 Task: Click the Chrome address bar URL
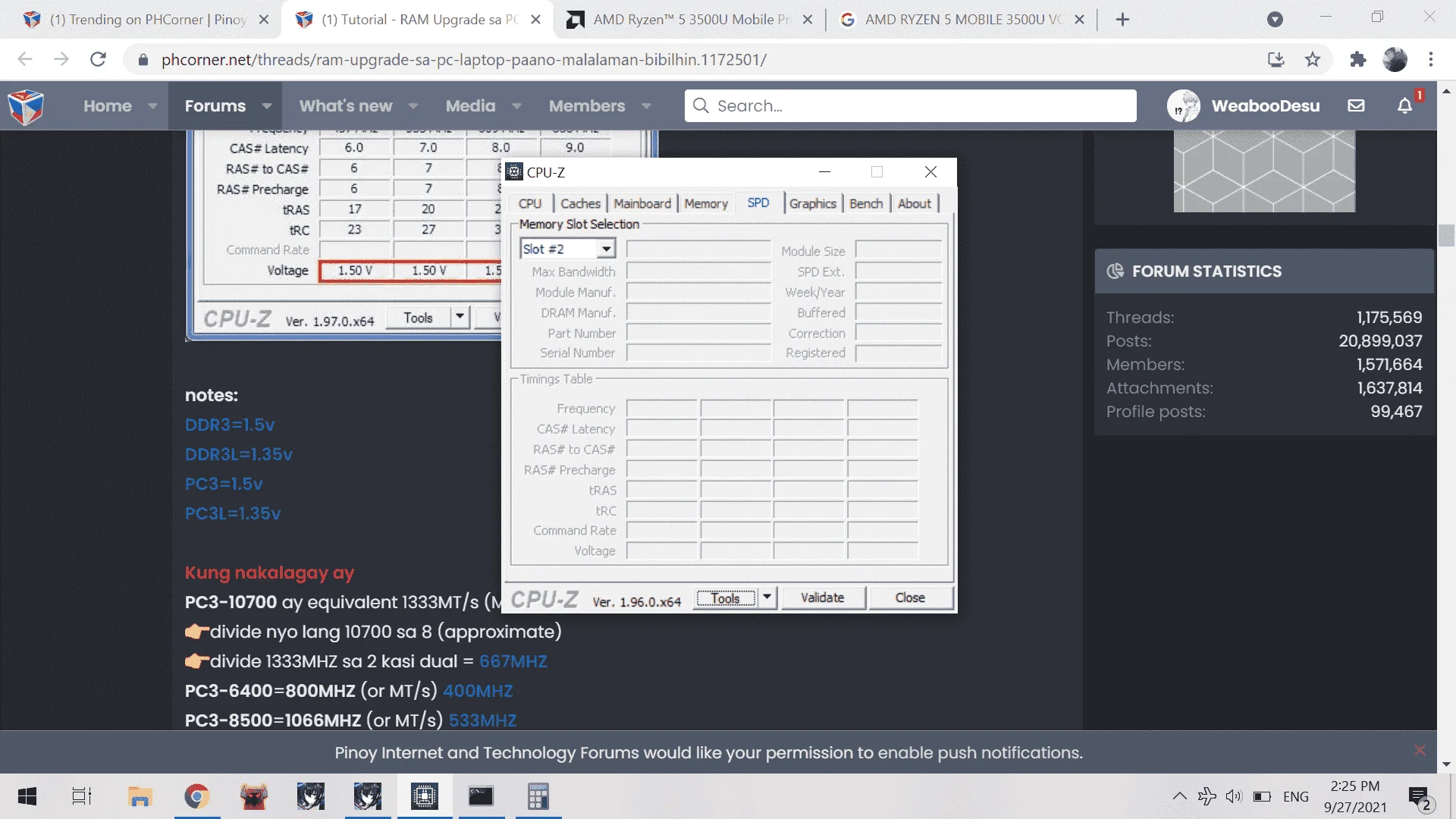tap(464, 59)
